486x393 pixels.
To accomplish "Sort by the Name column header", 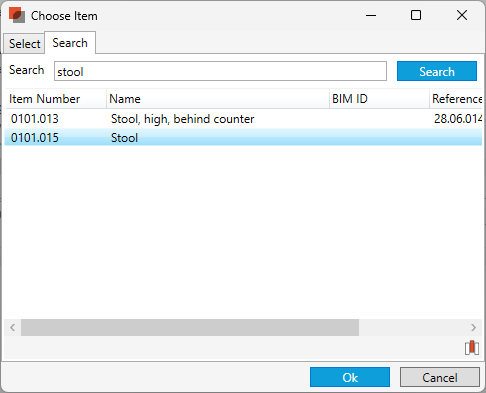I will tap(218, 99).
